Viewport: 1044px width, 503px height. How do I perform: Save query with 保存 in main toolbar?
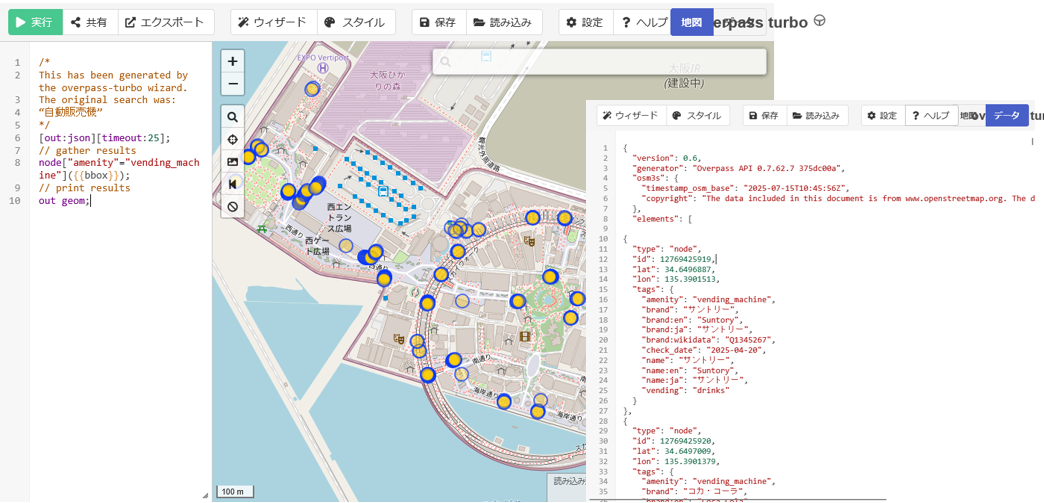439,22
